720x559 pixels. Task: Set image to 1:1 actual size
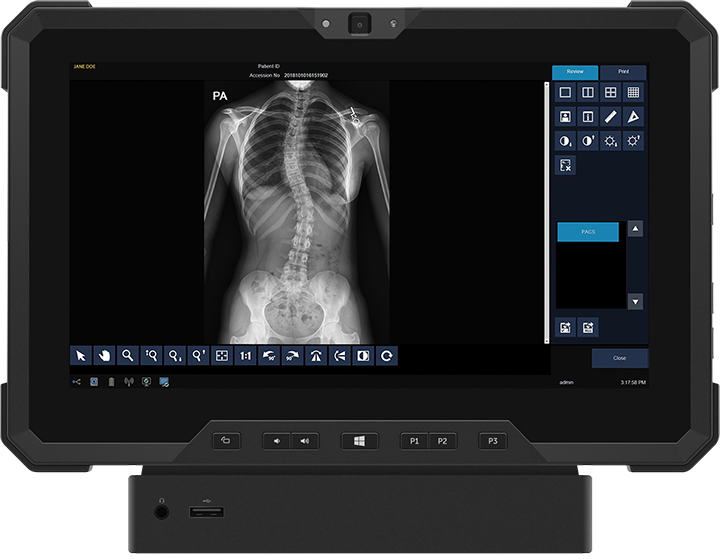pos(245,355)
